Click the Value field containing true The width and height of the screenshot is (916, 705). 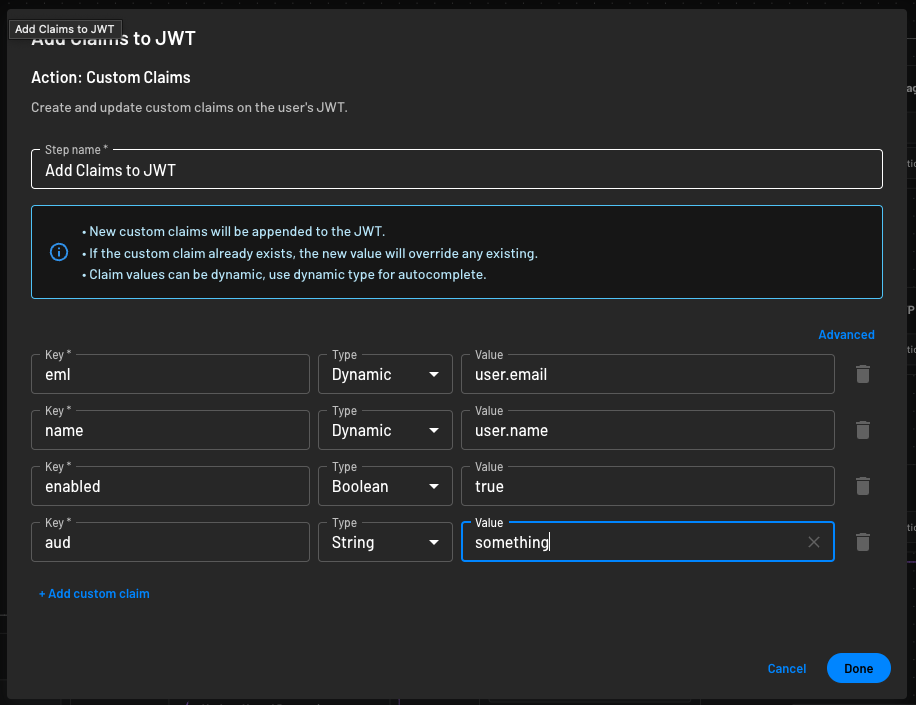click(x=647, y=486)
